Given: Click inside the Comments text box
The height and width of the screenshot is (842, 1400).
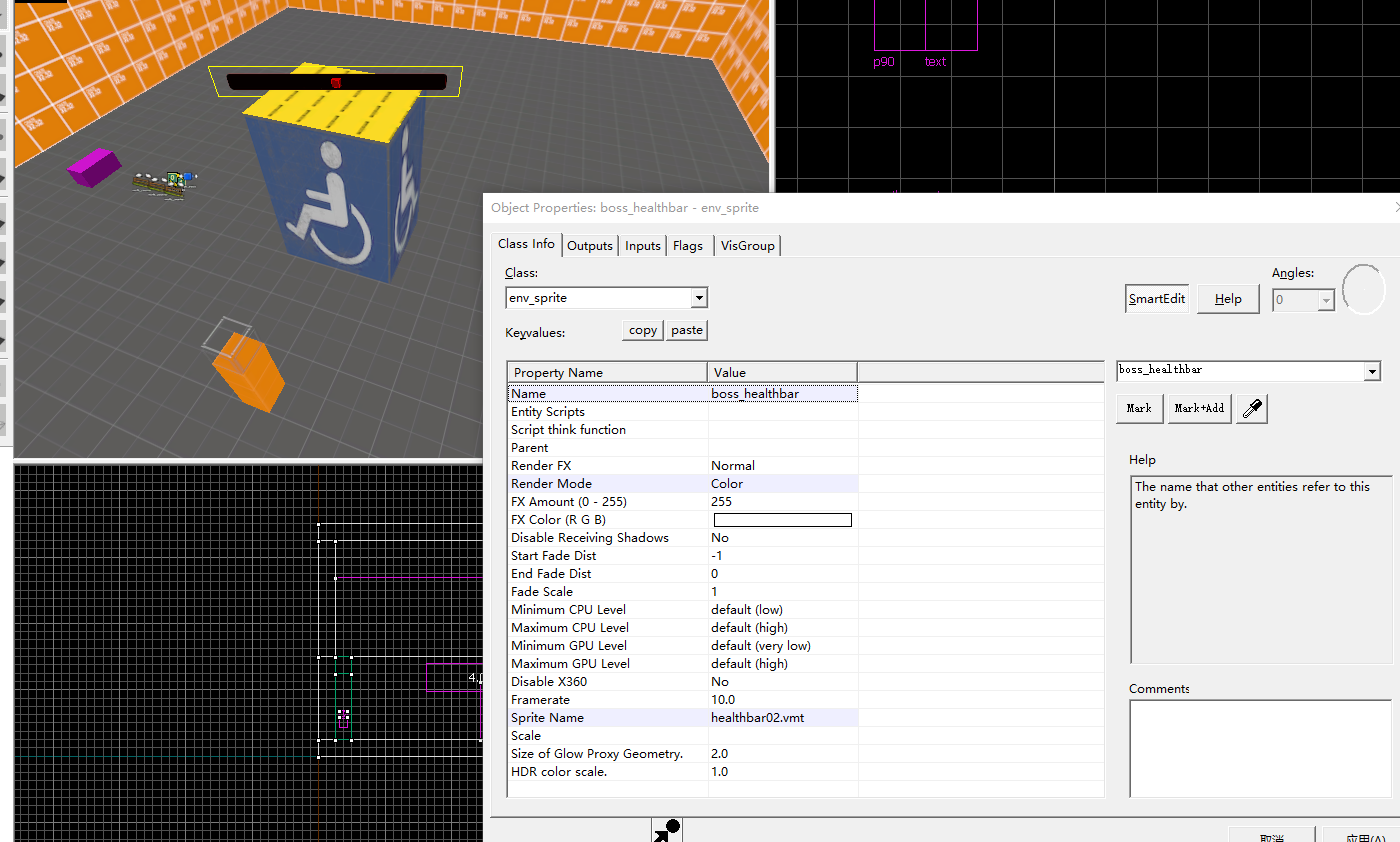Looking at the screenshot, I should (x=1260, y=748).
